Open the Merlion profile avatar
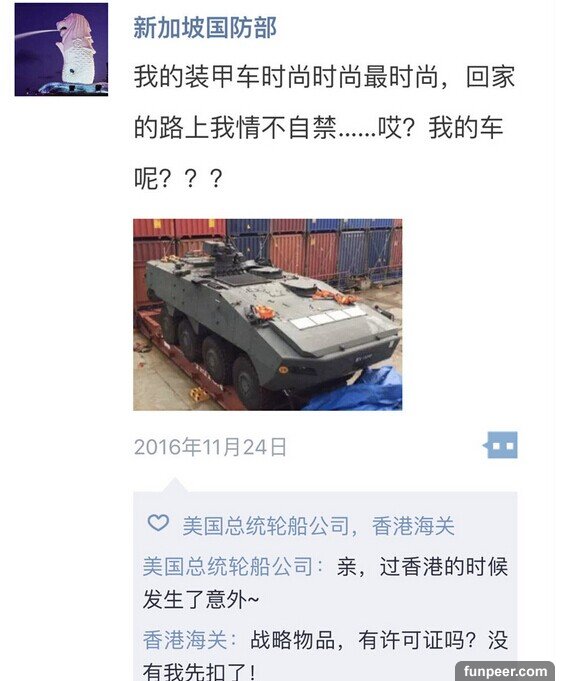This screenshot has height=681, width=575. [x=61, y=50]
